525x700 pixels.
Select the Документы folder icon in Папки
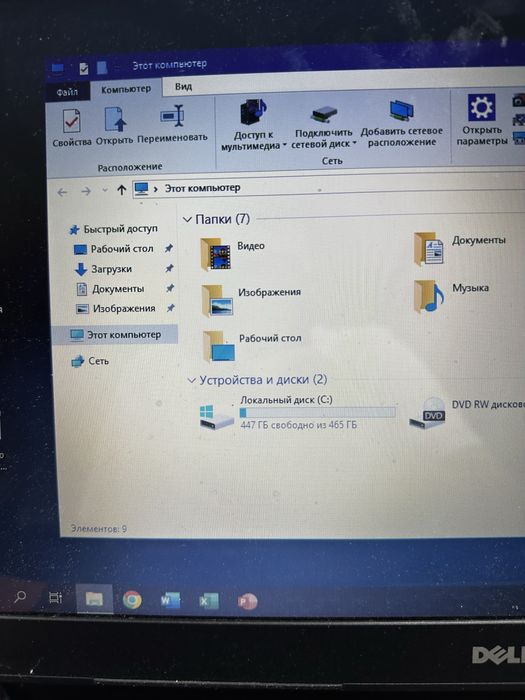click(428, 249)
